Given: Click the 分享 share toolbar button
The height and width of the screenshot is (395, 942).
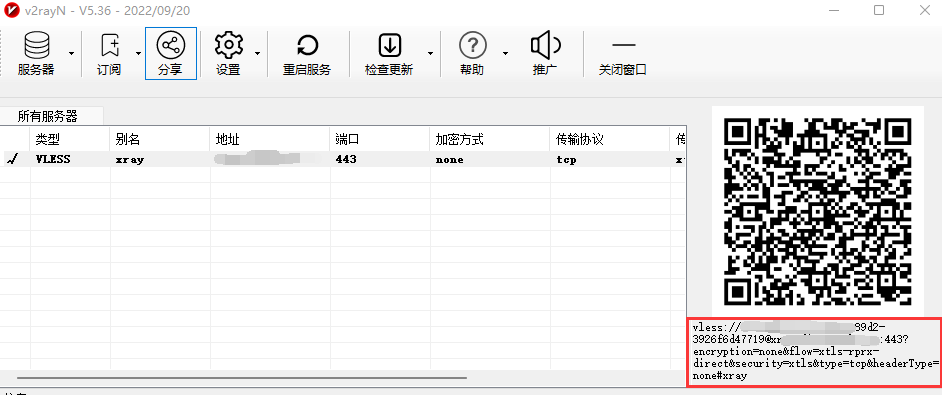Looking at the screenshot, I should (171, 54).
